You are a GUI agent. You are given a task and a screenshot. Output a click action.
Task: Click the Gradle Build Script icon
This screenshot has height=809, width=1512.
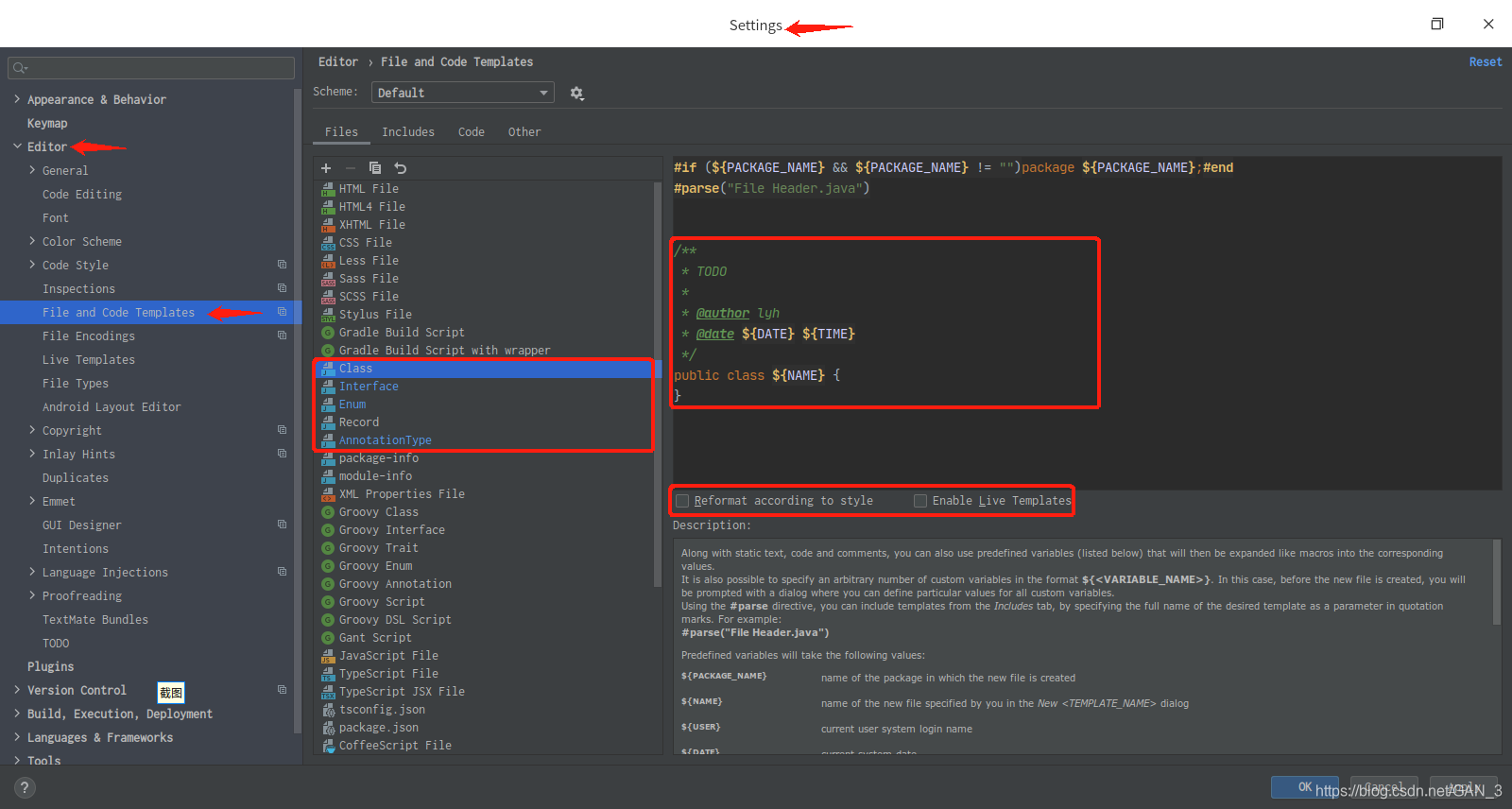(328, 333)
